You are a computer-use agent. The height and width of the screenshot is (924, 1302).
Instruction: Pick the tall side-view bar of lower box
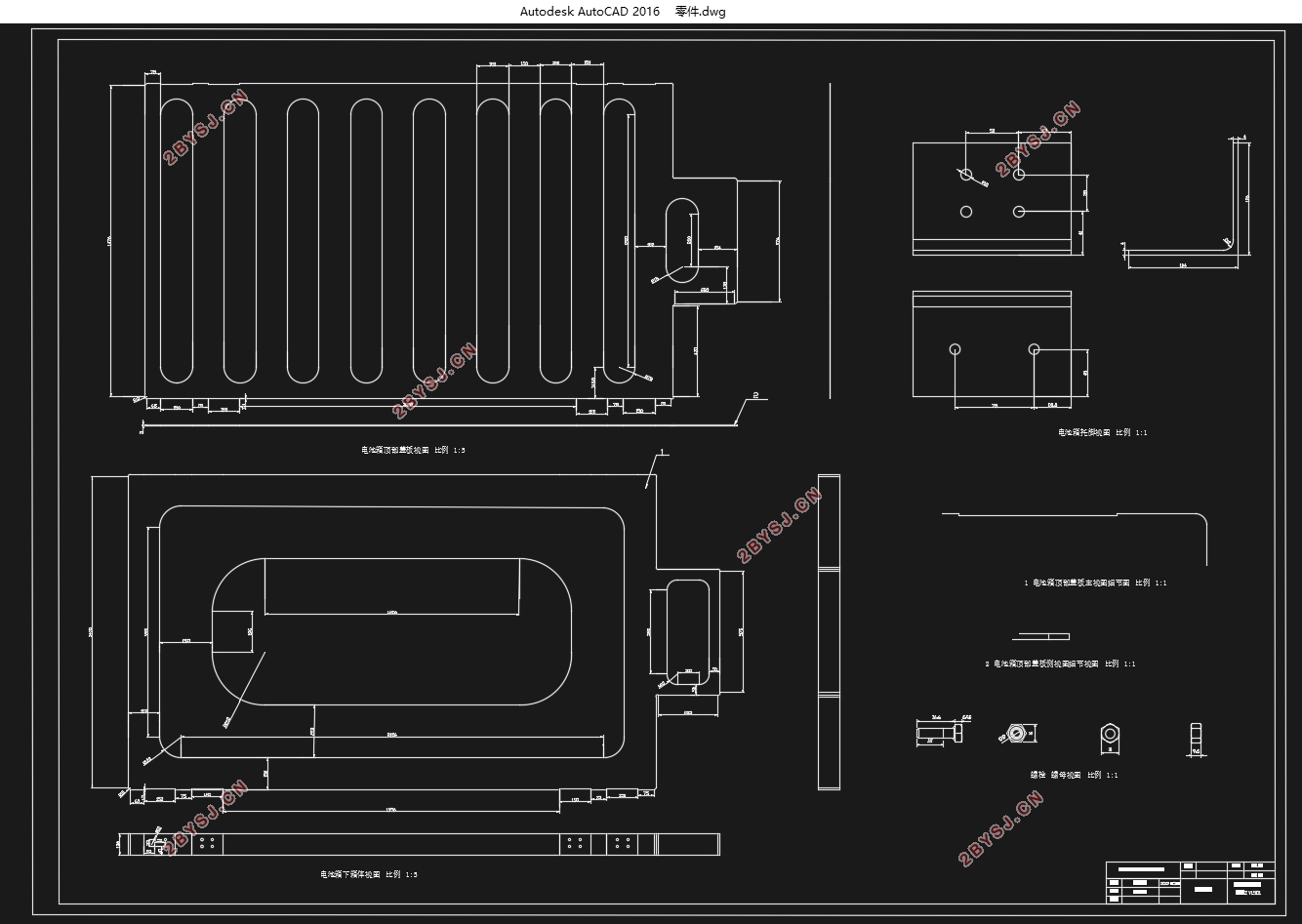829,632
